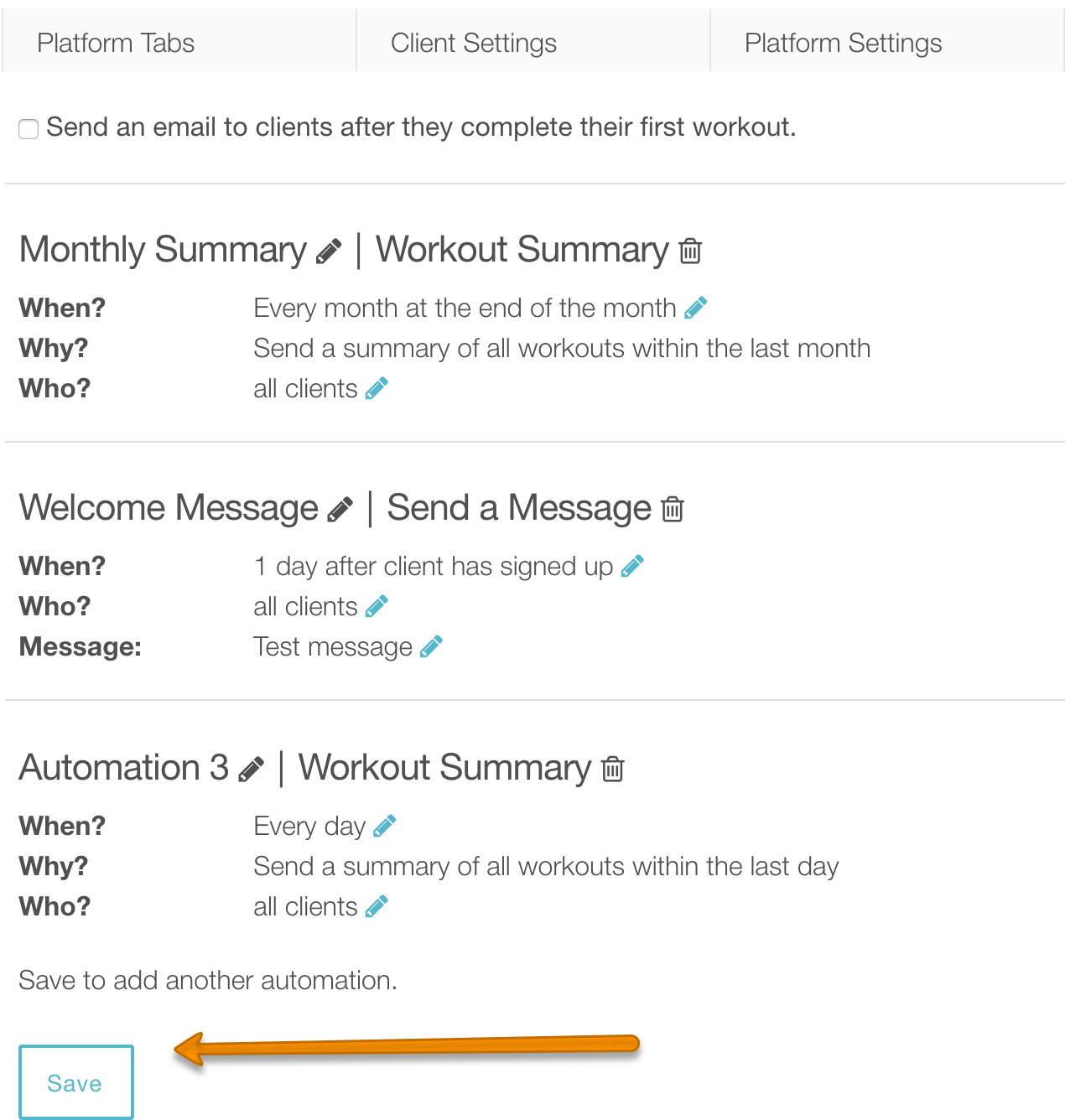The height and width of the screenshot is (1120, 1065).
Task: Edit the Monthly Summary automation name
Action: coord(329,249)
